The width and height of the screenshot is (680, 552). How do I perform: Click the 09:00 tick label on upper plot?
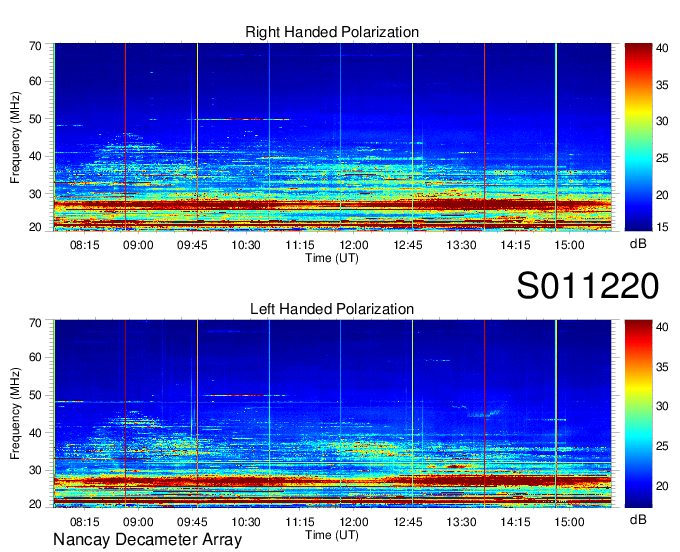point(138,245)
